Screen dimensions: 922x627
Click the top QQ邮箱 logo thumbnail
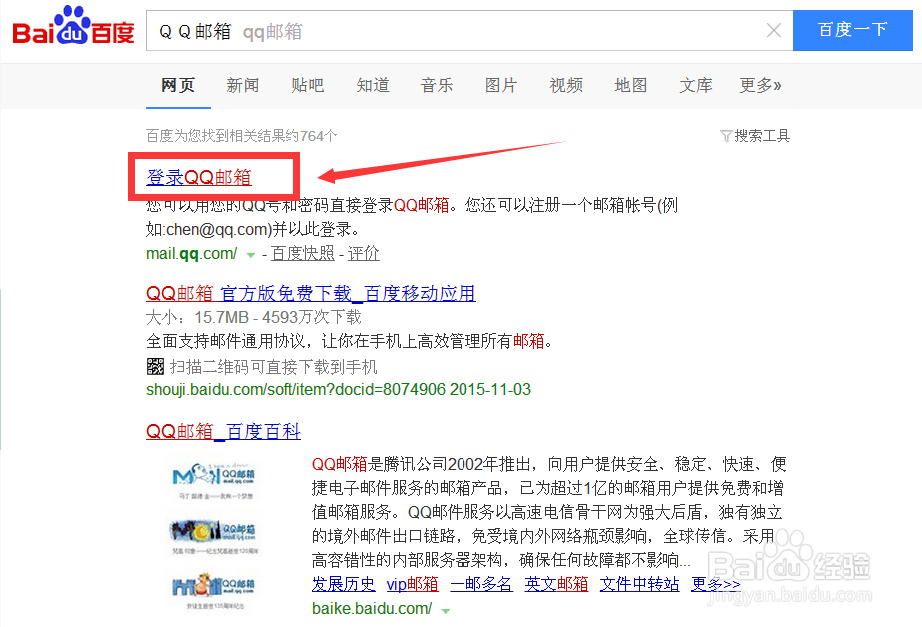coord(214,479)
